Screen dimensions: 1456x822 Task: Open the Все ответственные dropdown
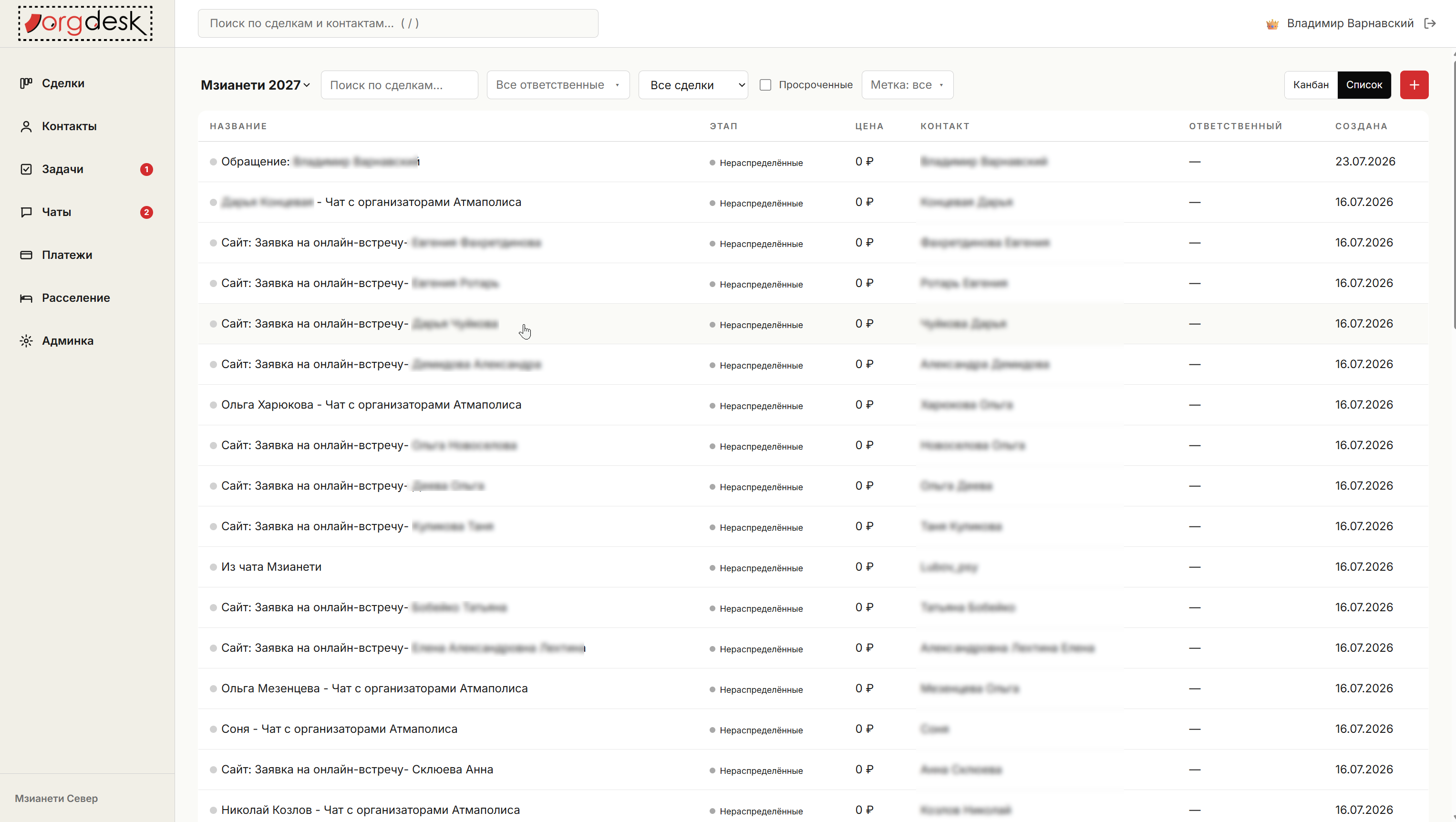[x=558, y=85]
